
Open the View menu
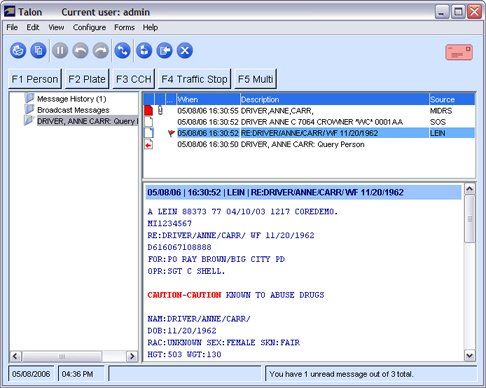click(56, 27)
